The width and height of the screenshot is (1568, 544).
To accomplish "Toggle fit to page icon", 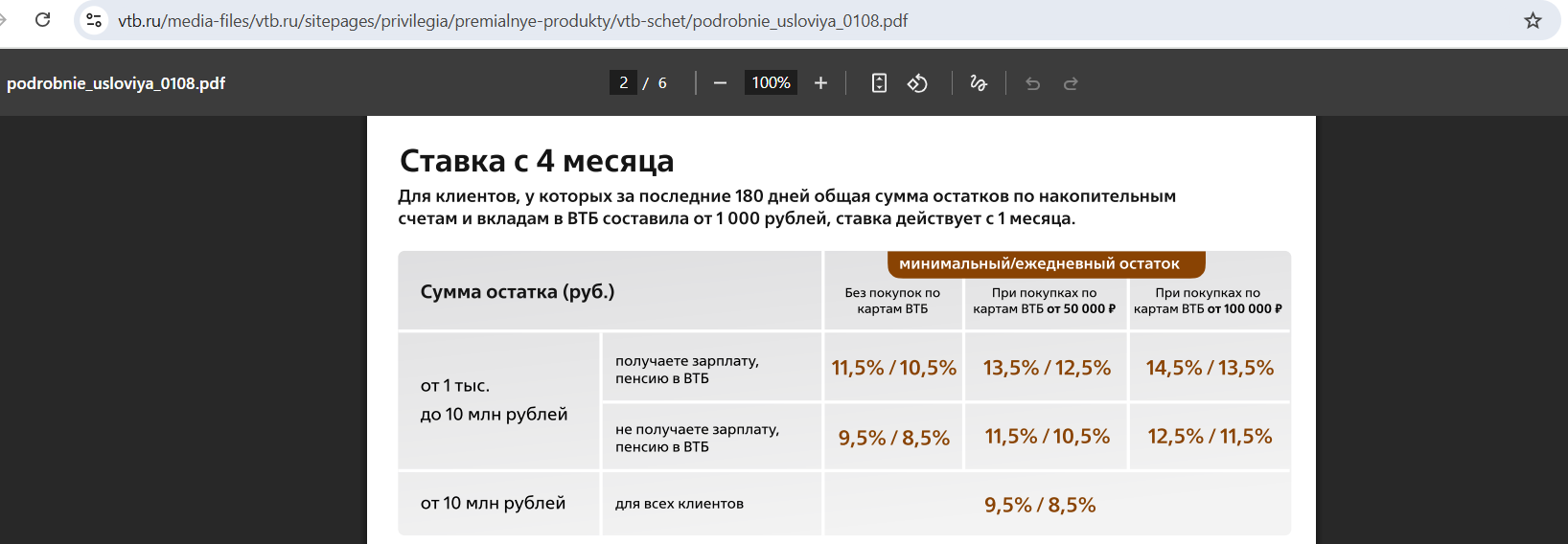I will (x=879, y=83).
